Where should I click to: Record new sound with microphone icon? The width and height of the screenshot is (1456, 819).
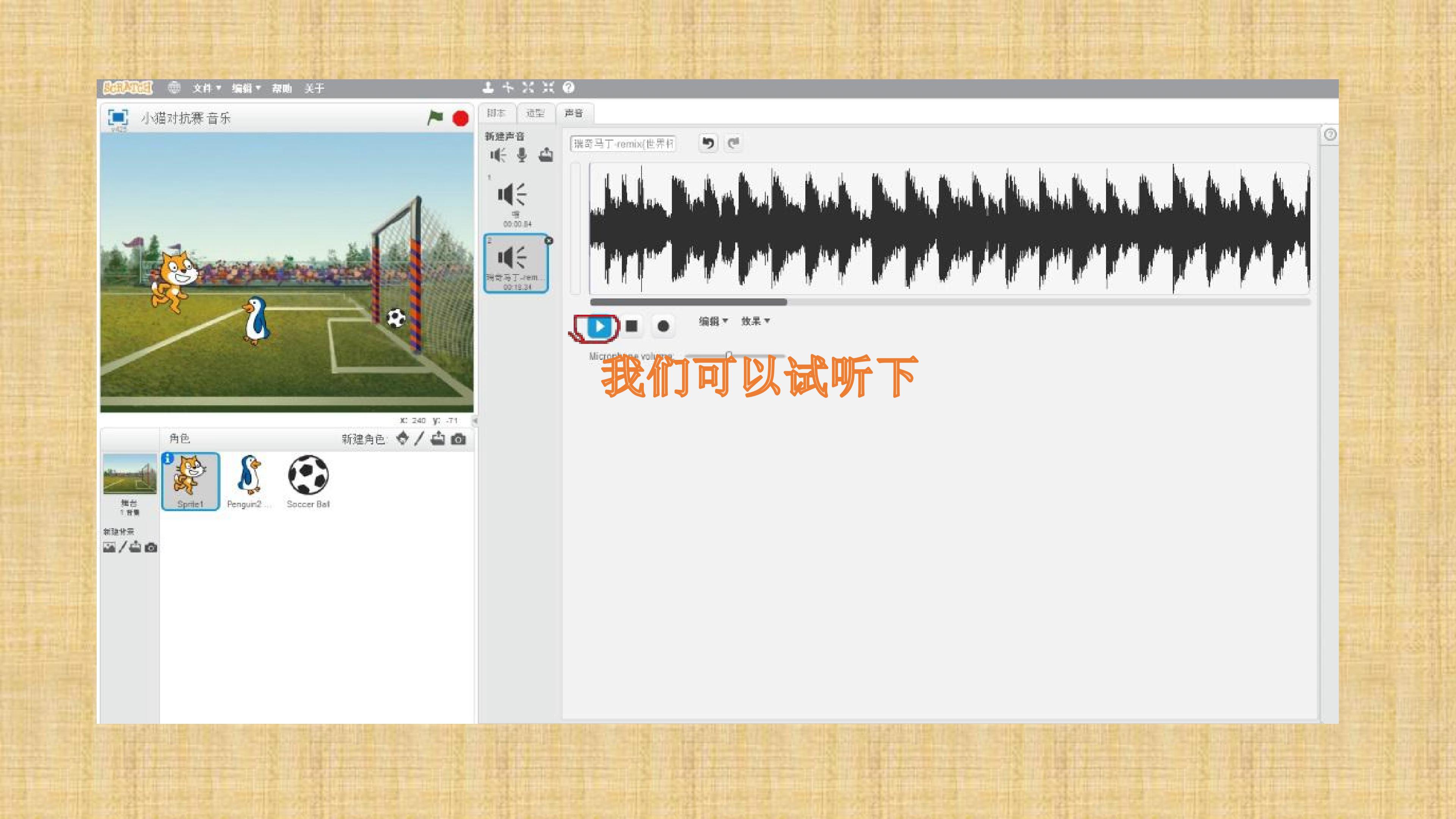(x=522, y=155)
